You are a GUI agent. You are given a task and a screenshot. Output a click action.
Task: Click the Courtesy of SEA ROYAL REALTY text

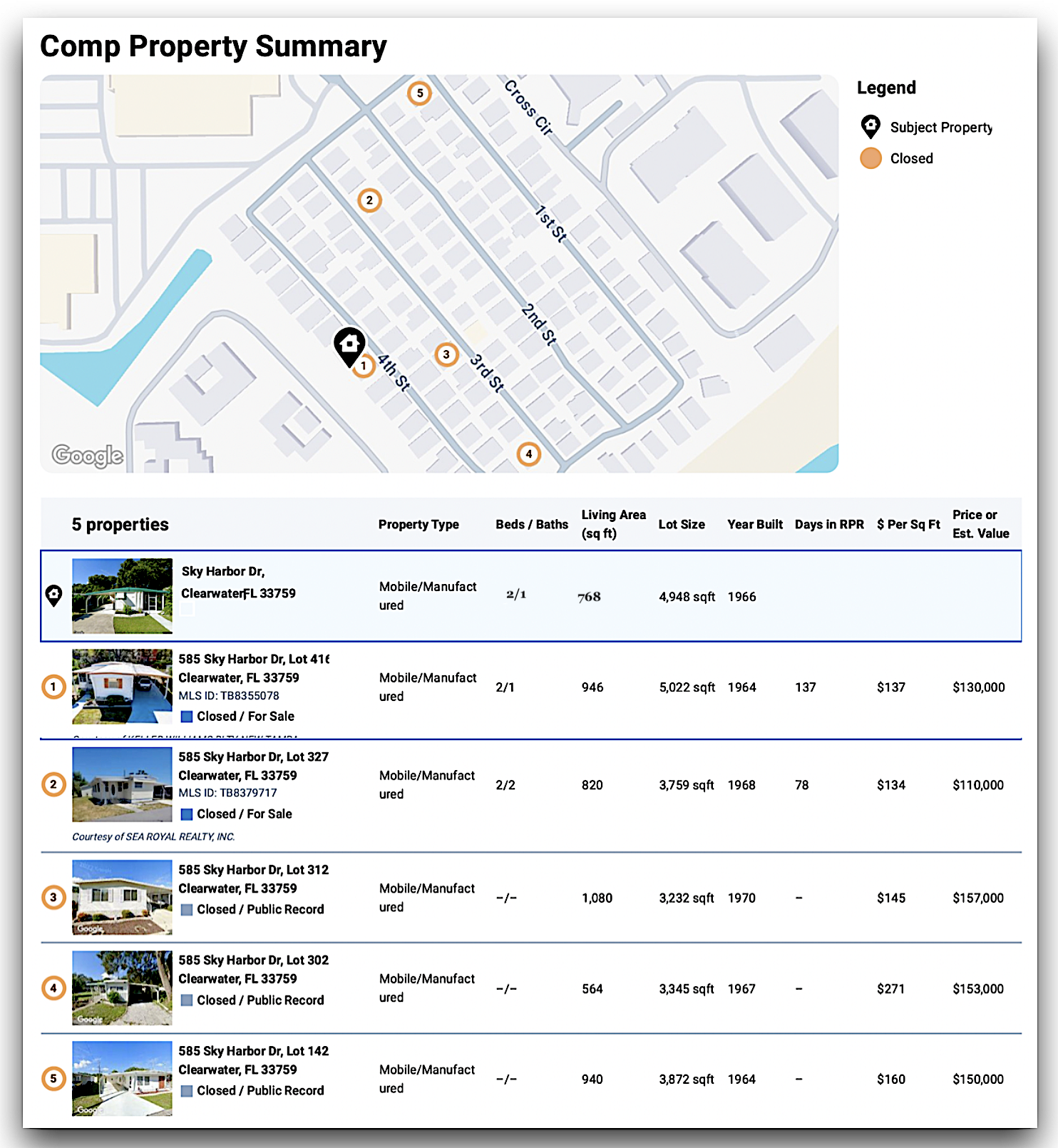coord(153,837)
